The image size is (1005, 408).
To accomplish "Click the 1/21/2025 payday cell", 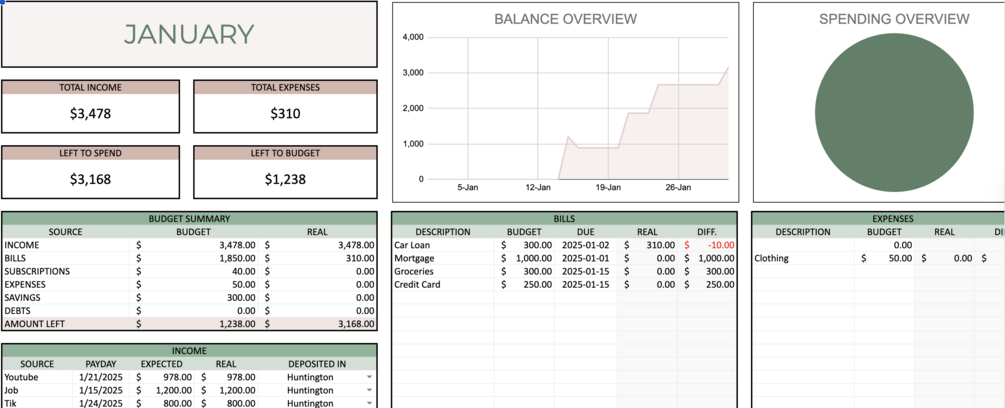I will [101, 377].
